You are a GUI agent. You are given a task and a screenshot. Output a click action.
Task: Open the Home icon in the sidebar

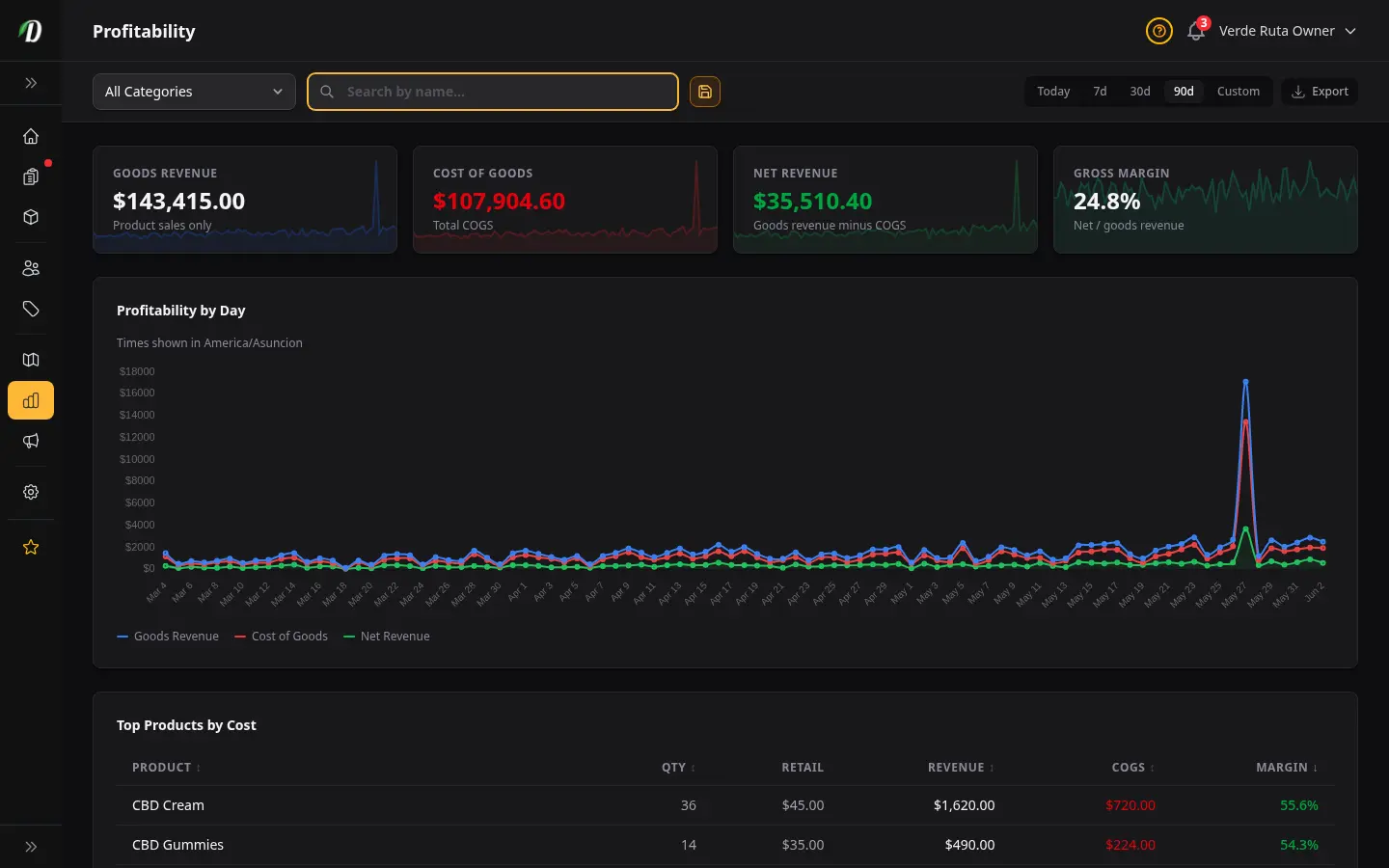[x=31, y=136]
